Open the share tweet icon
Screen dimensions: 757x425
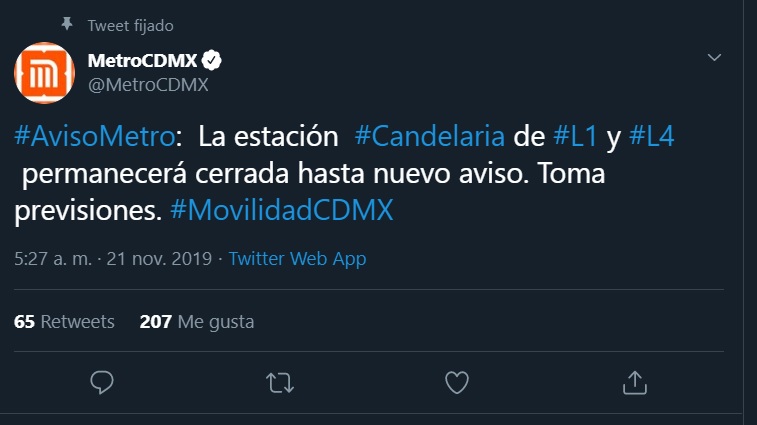633,382
